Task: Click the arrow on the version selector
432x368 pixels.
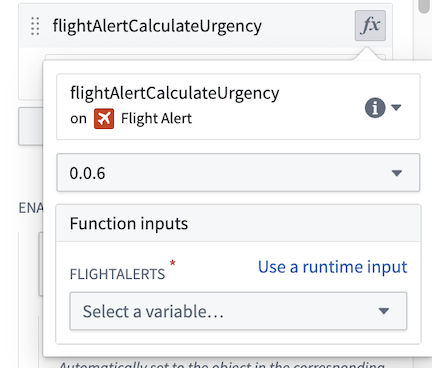Action: (x=397, y=173)
